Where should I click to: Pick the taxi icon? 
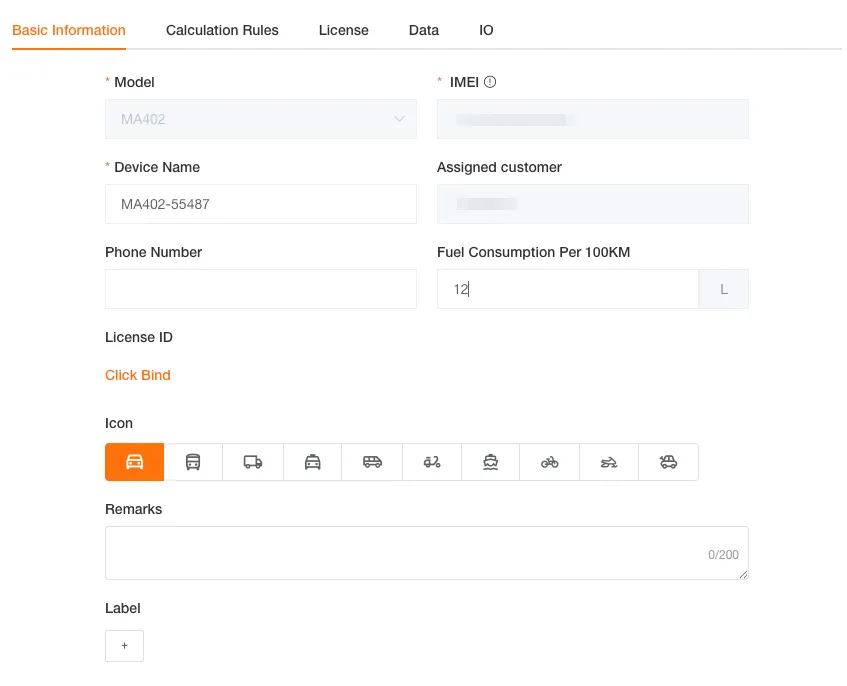[x=312, y=462]
